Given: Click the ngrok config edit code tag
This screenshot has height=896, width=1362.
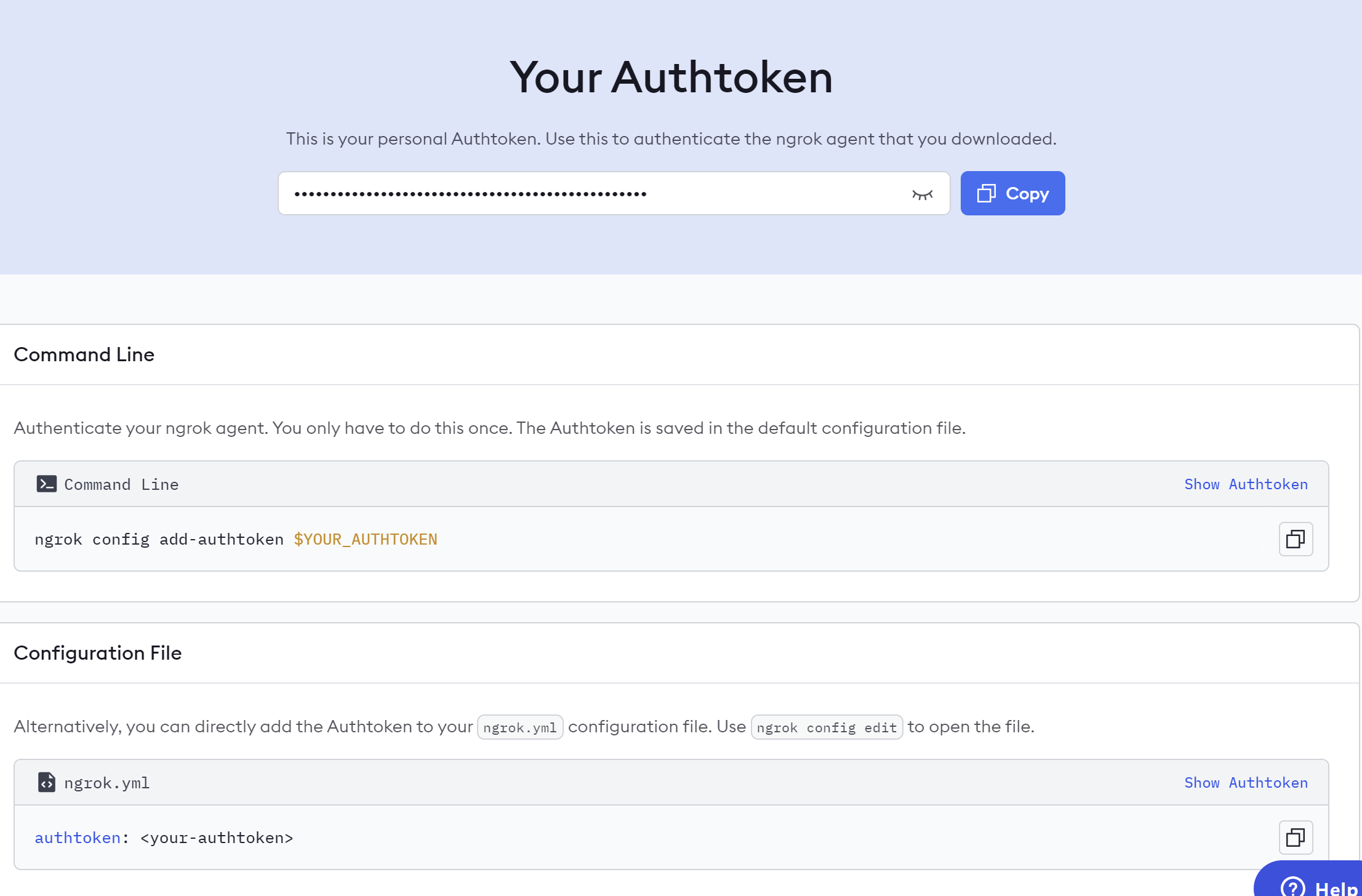Looking at the screenshot, I should point(827,727).
